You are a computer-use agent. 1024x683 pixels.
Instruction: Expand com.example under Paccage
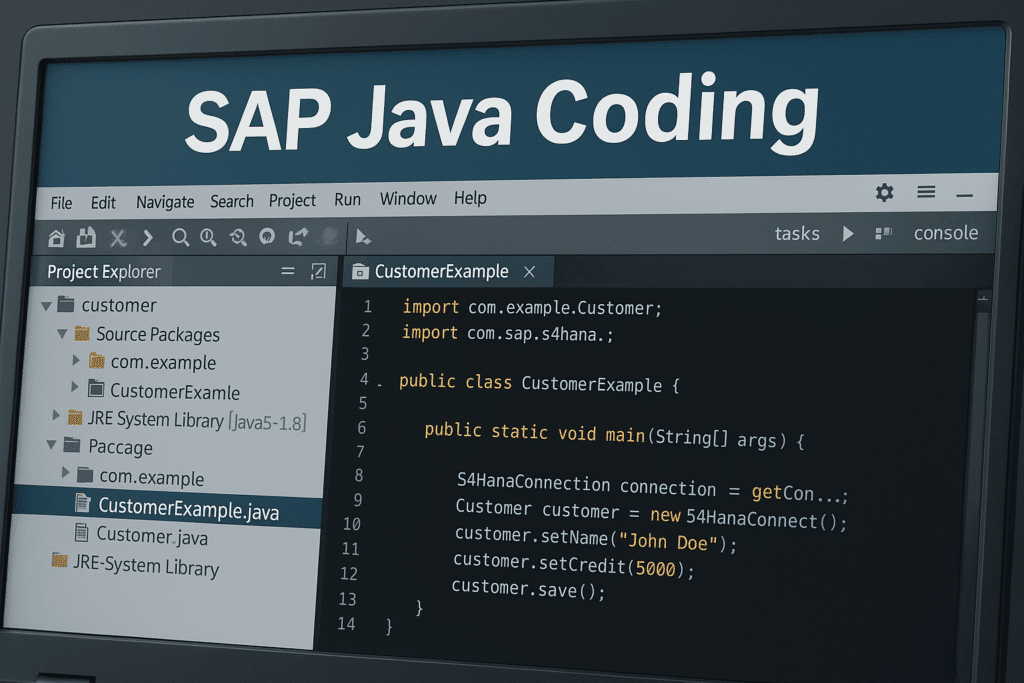66,472
